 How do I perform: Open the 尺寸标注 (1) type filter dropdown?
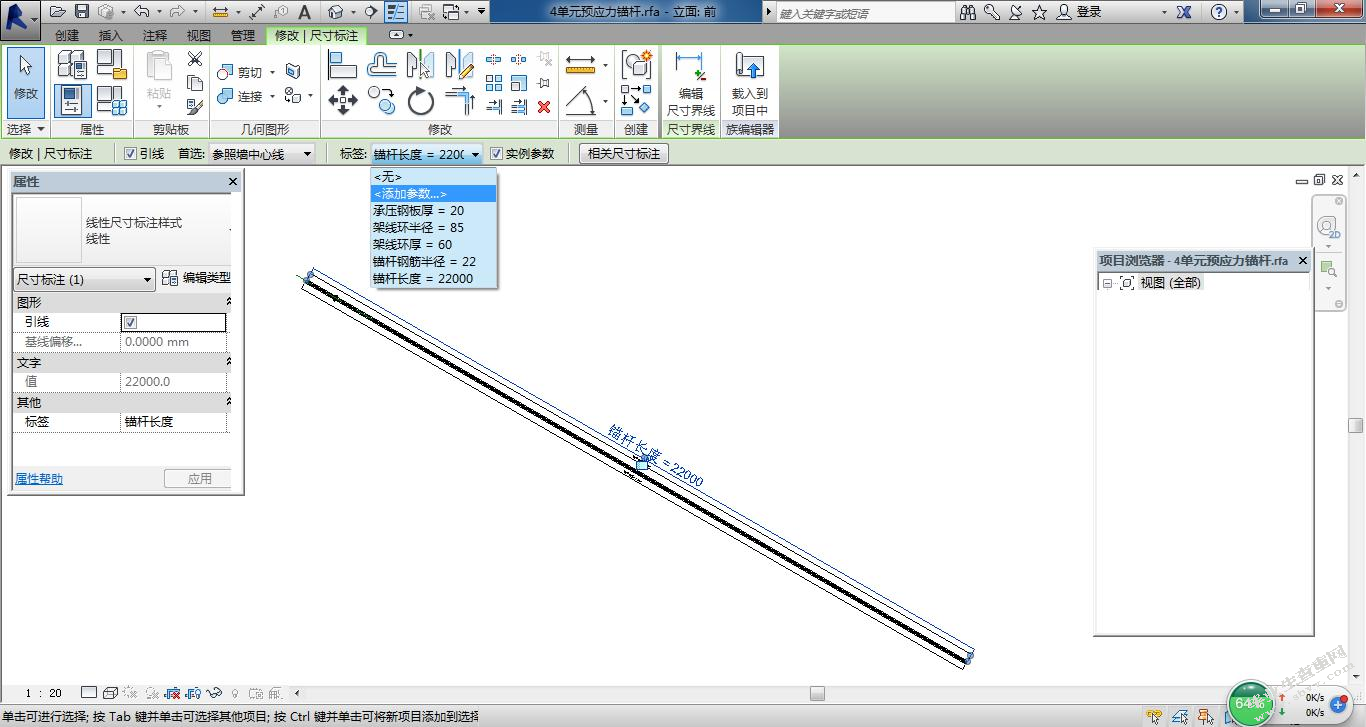[x=84, y=280]
